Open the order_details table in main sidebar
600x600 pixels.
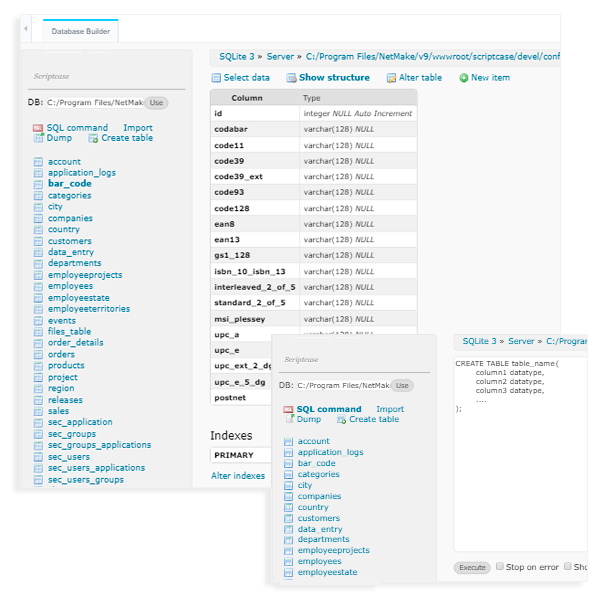coord(76,342)
